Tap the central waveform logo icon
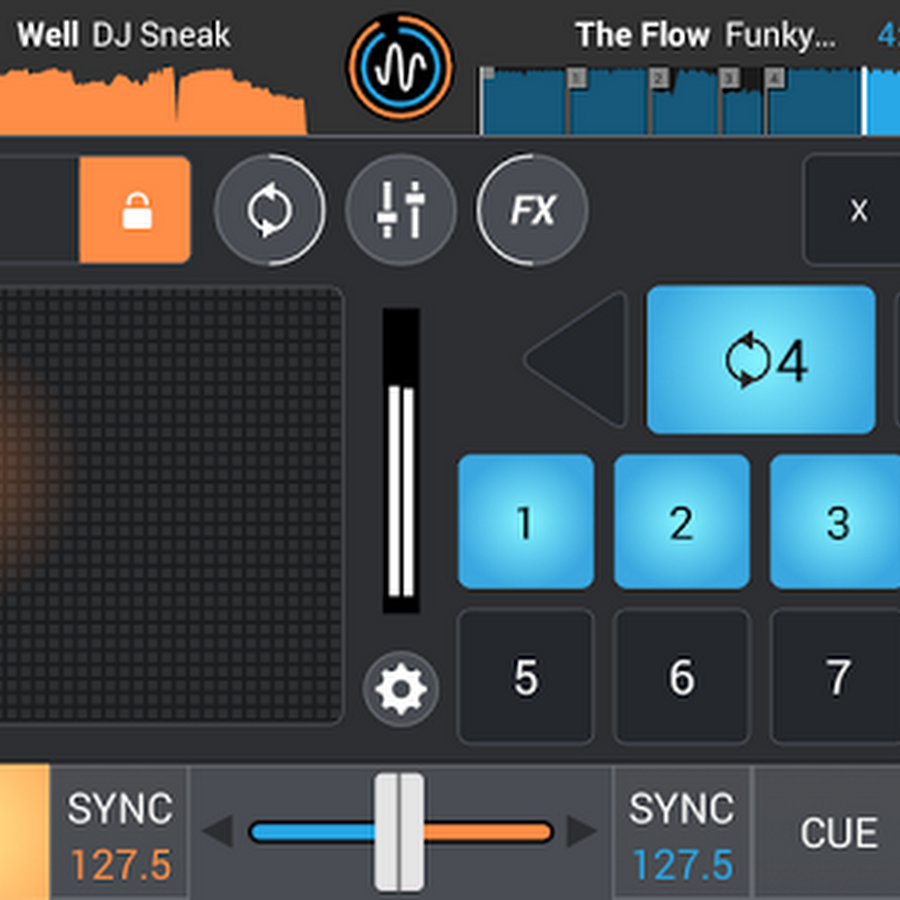 399,66
